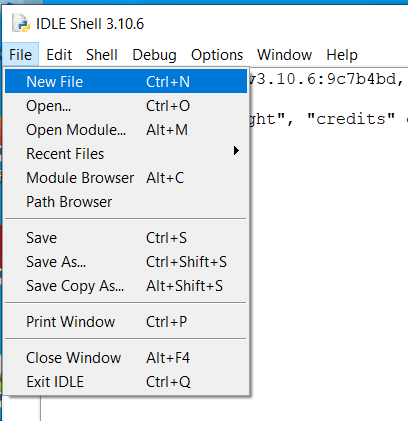Screen dimensions: 408x421
Task: Expand the Recent Files submenu arrow
Action: coord(236,151)
